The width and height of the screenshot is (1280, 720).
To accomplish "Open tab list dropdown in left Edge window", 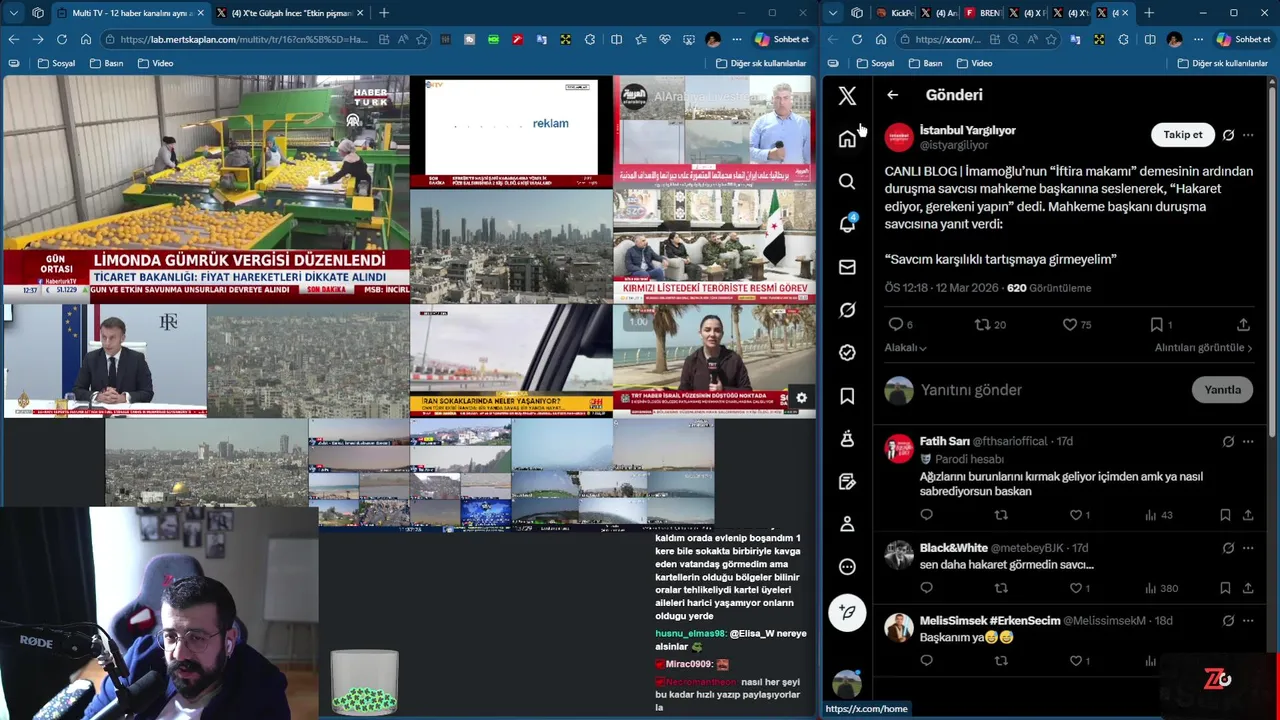I will 13,13.
